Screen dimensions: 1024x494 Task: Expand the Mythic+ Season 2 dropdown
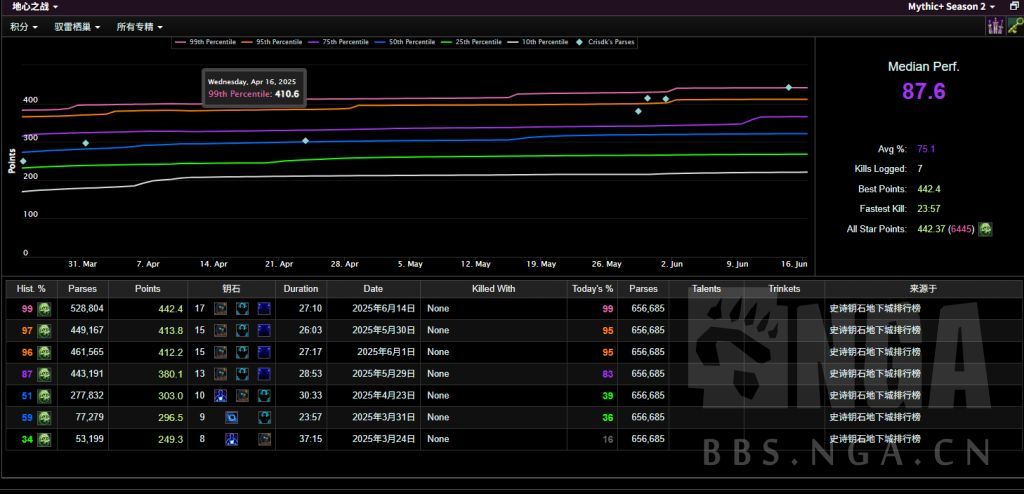click(948, 6)
